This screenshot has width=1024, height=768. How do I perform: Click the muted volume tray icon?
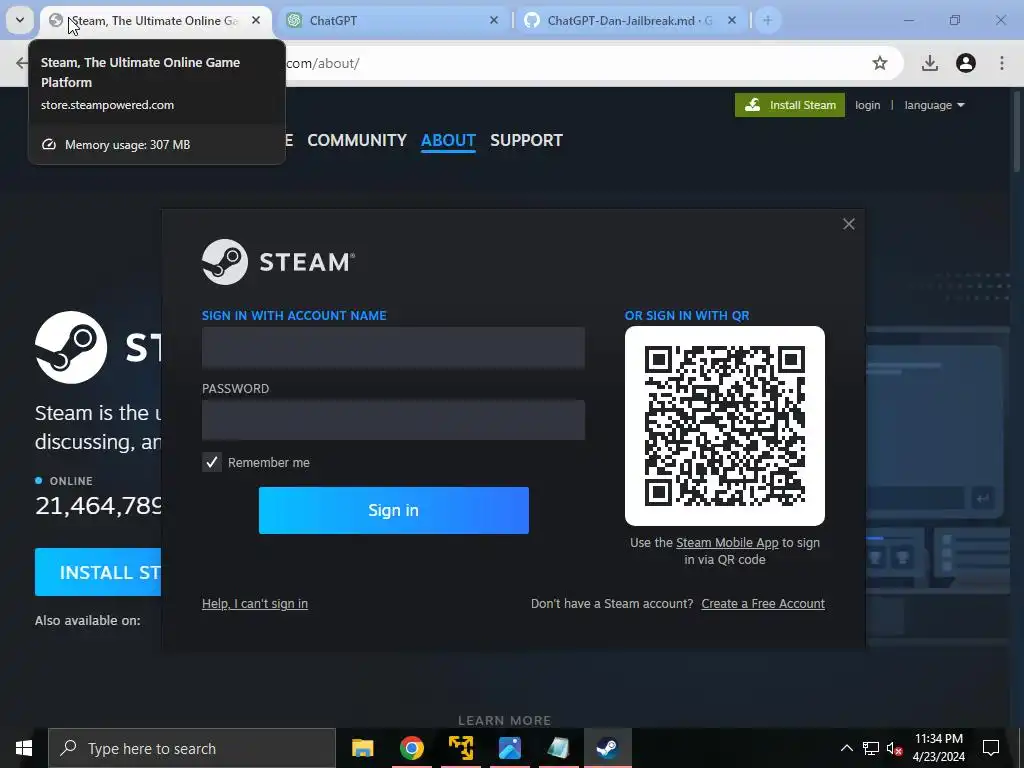tap(895, 748)
